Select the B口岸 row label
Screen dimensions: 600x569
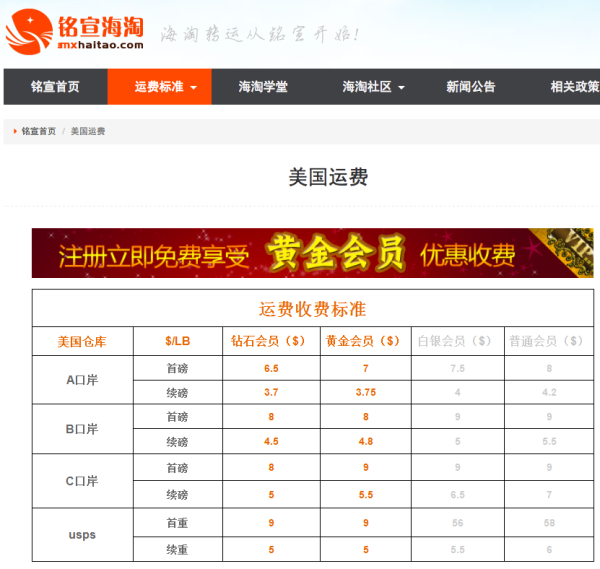pyautogui.click(x=82, y=429)
